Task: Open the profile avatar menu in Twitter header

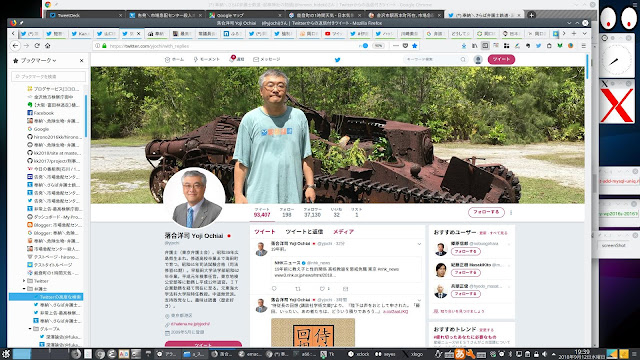Action: click(x=478, y=60)
